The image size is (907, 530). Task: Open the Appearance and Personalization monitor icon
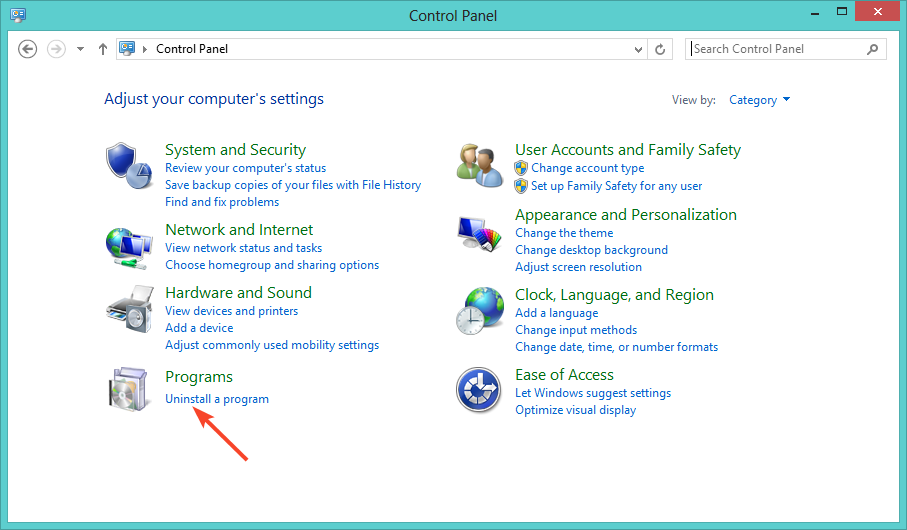pyautogui.click(x=479, y=234)
